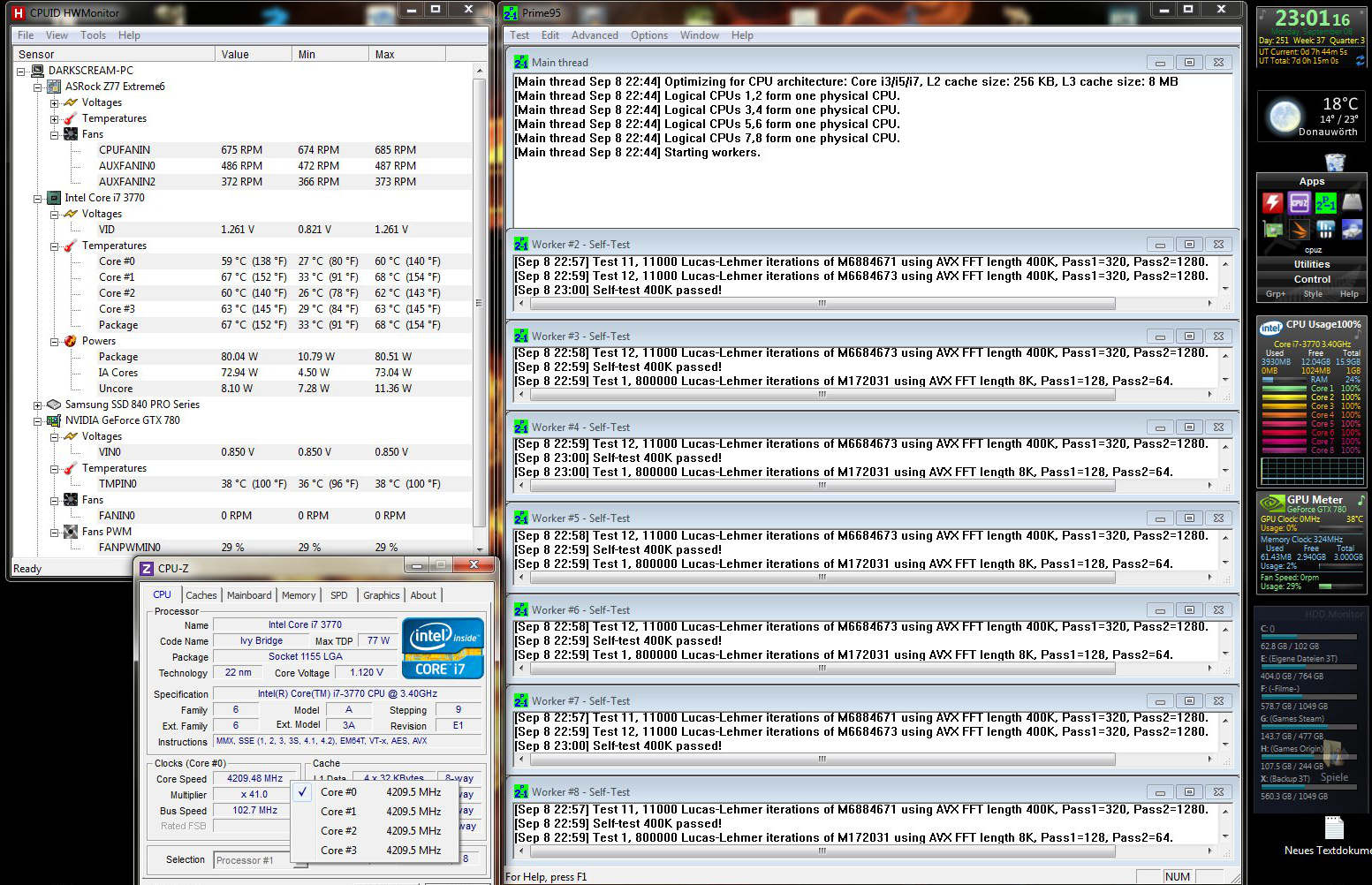Click the thermometer icon beside ASRock Temperatures

click(x=71, y=118)
